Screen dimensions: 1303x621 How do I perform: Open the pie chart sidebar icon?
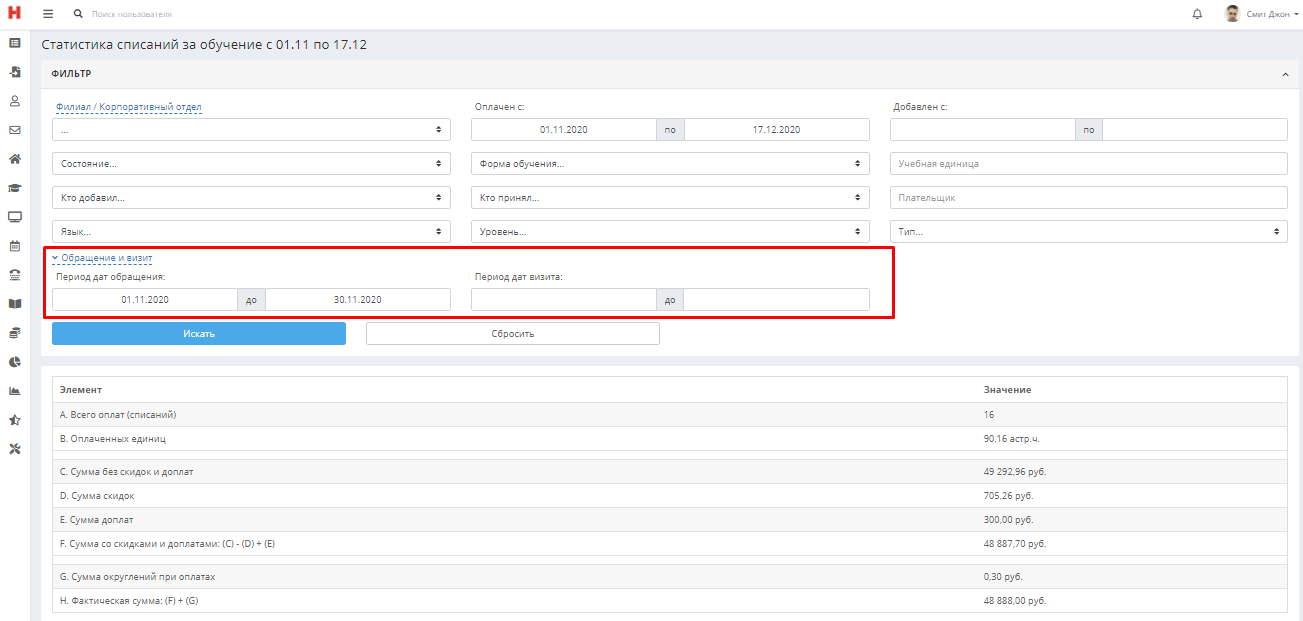[15, 362]
